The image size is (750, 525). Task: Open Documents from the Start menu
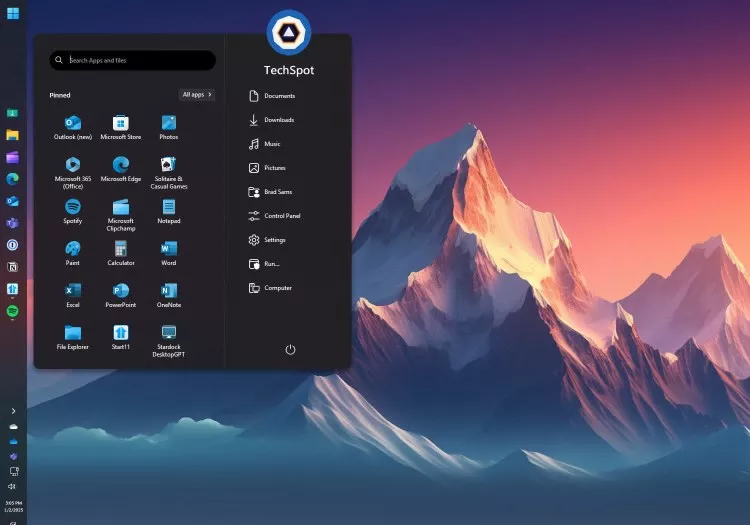(272, 96)
